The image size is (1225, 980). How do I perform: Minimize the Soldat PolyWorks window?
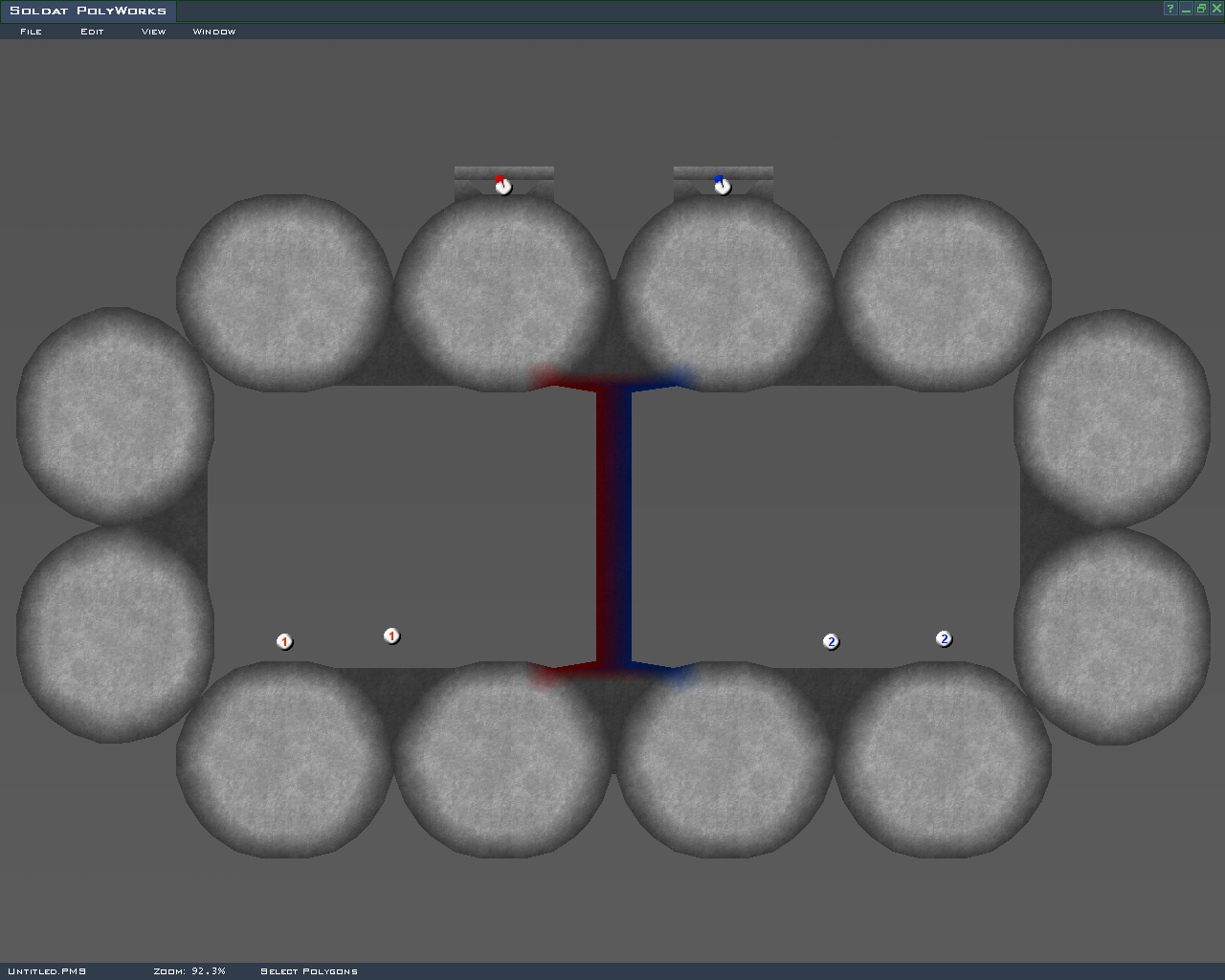[1186, 9]
